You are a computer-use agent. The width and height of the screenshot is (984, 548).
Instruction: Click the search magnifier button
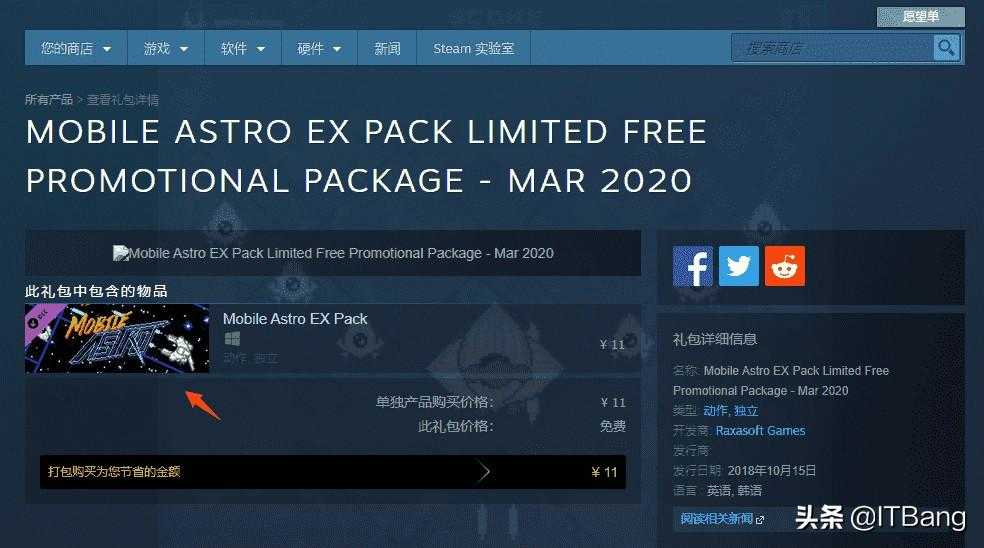[x=946, y=48]
